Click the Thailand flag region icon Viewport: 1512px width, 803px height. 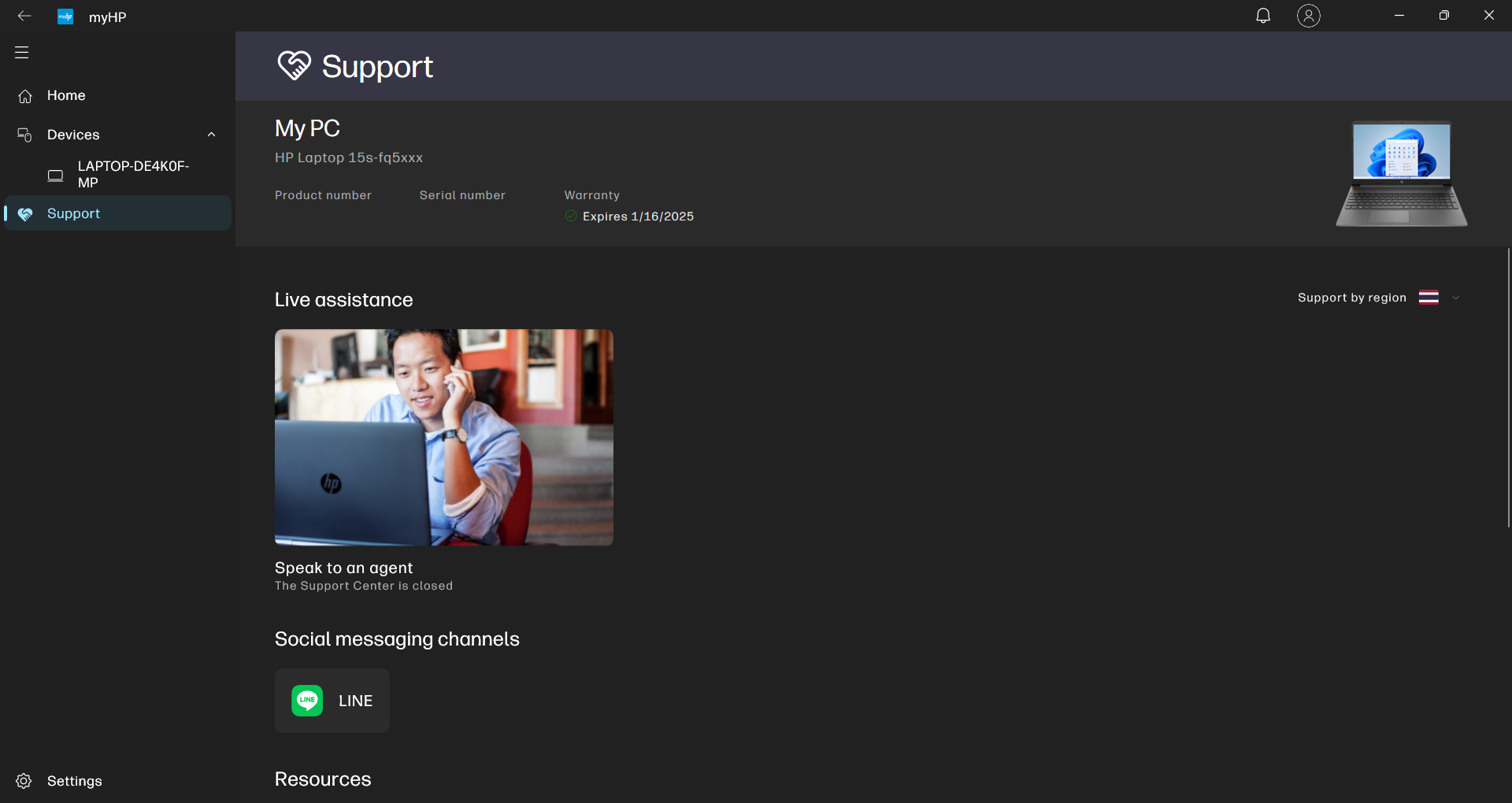(x=1429, y=298)
